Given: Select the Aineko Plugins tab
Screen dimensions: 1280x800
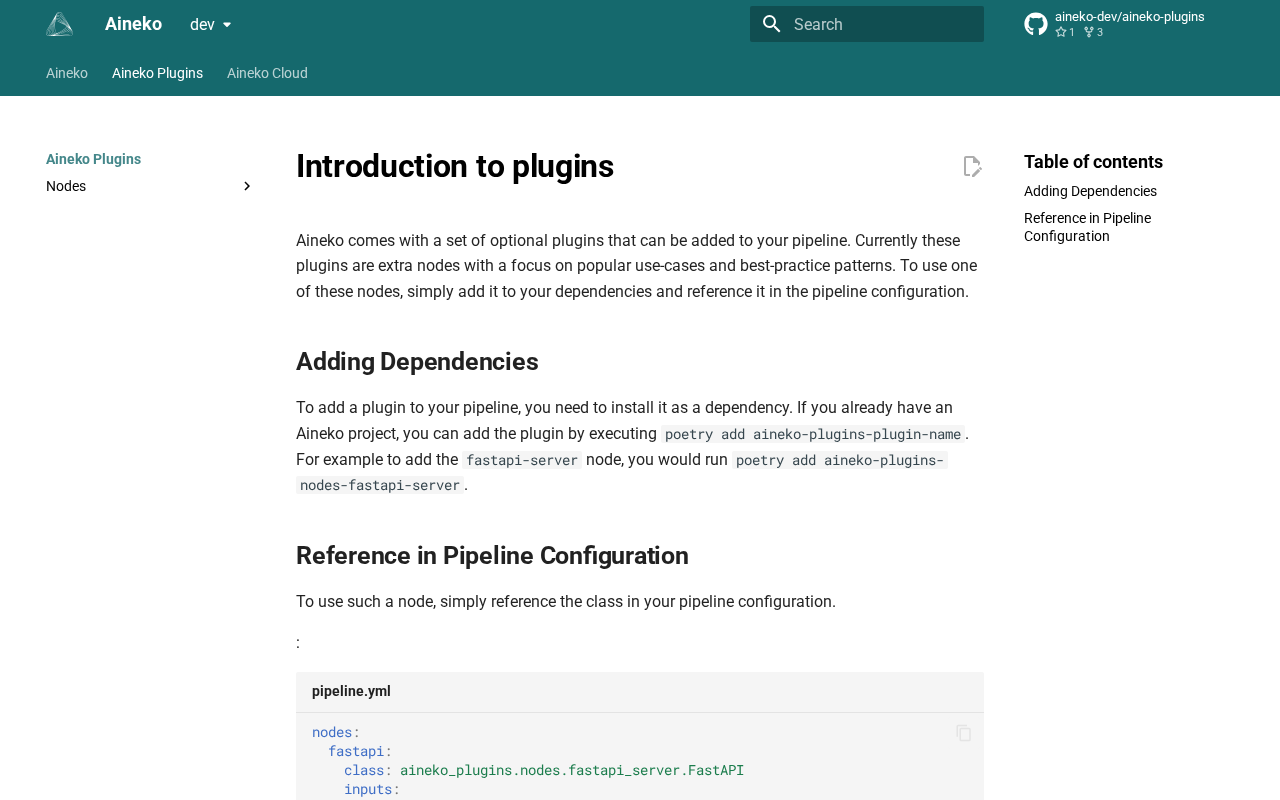Looking at the screenshot, I should click(157, 73).
